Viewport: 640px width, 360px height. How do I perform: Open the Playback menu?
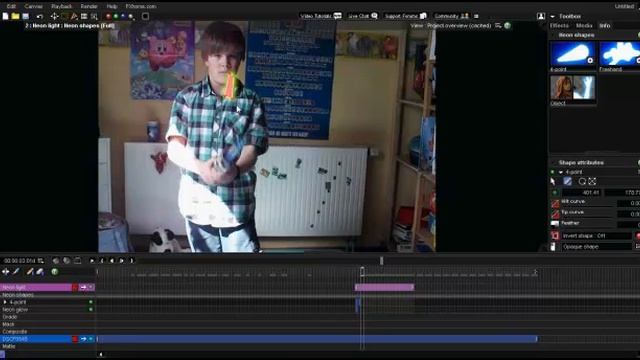point(62,6)
